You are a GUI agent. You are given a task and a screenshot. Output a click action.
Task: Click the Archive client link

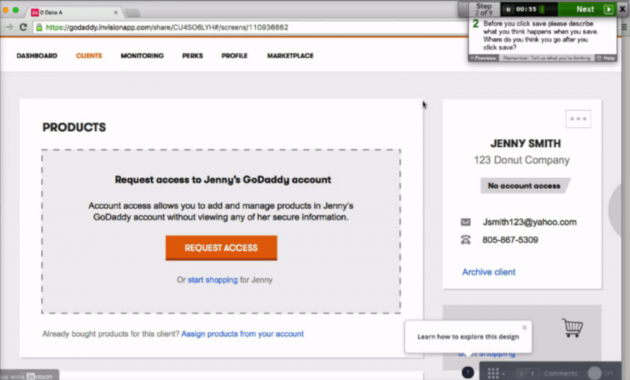pyautogui.click(x=489, y=272)
